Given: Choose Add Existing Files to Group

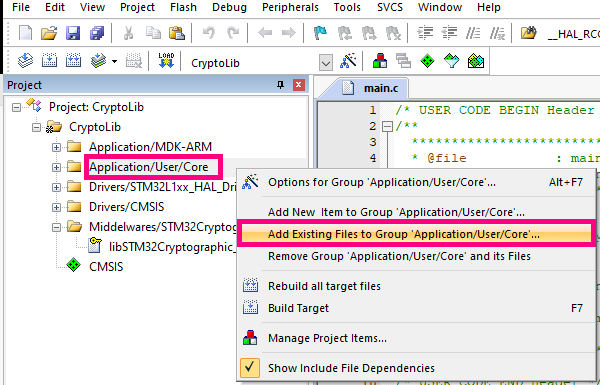Looking at the screenshot, I should pyautogui.click(x=416, y=234).
